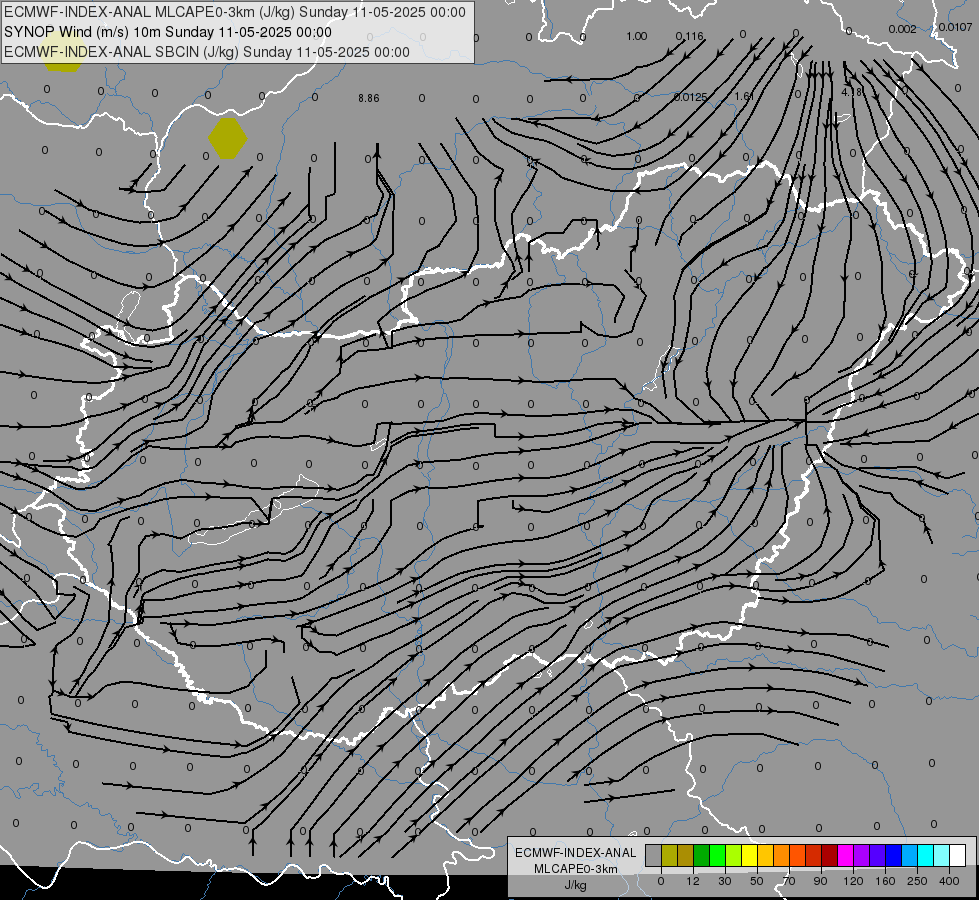Select the bright green legend swatch
This screenshot has width=979, height=900.
point(717,855)
